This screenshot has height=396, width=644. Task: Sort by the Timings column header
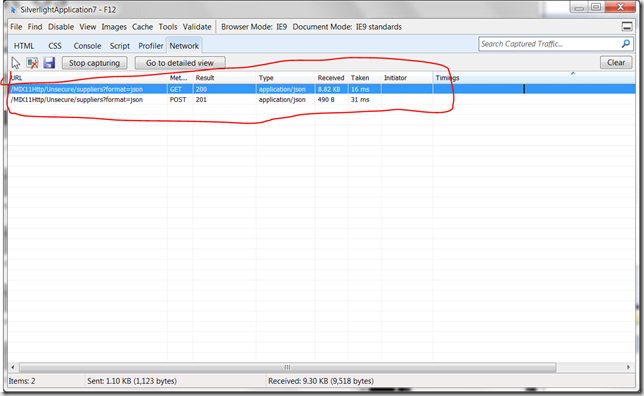(534, 78)
